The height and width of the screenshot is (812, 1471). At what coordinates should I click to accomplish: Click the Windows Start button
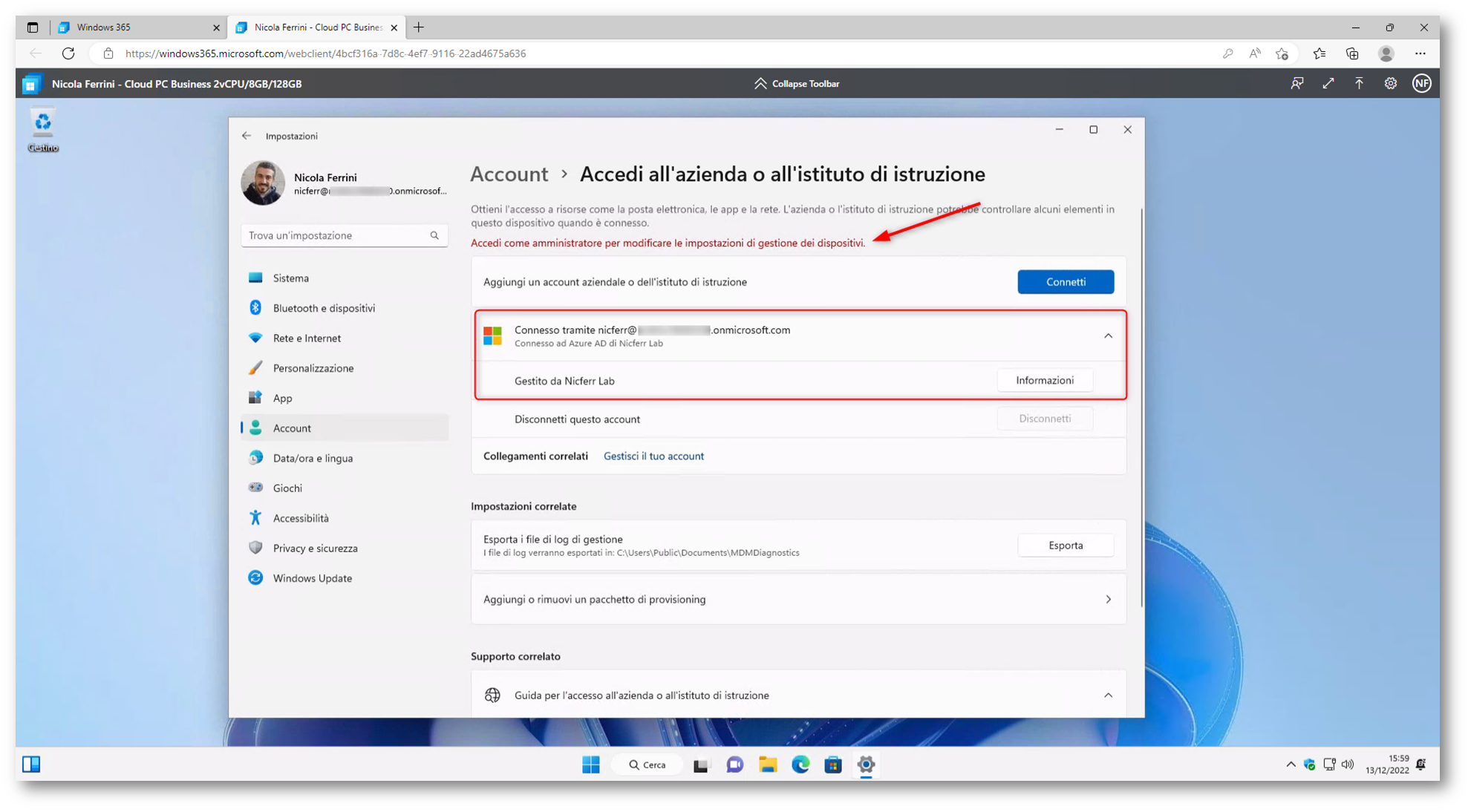[x=591, y=764]
